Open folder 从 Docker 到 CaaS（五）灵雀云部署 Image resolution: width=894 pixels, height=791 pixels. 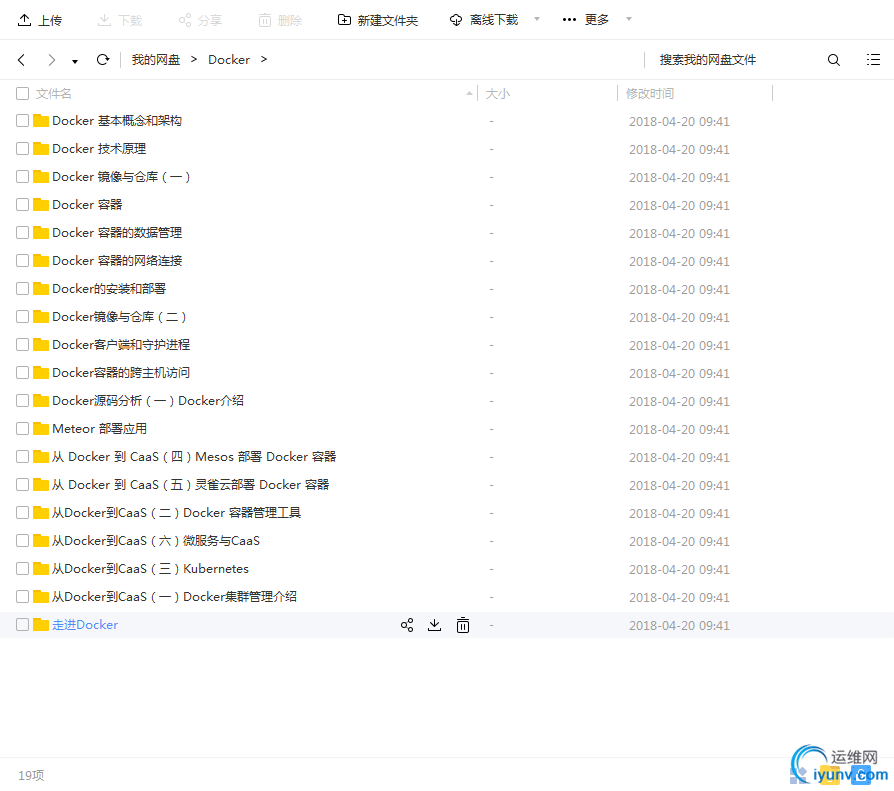[190, 484]
